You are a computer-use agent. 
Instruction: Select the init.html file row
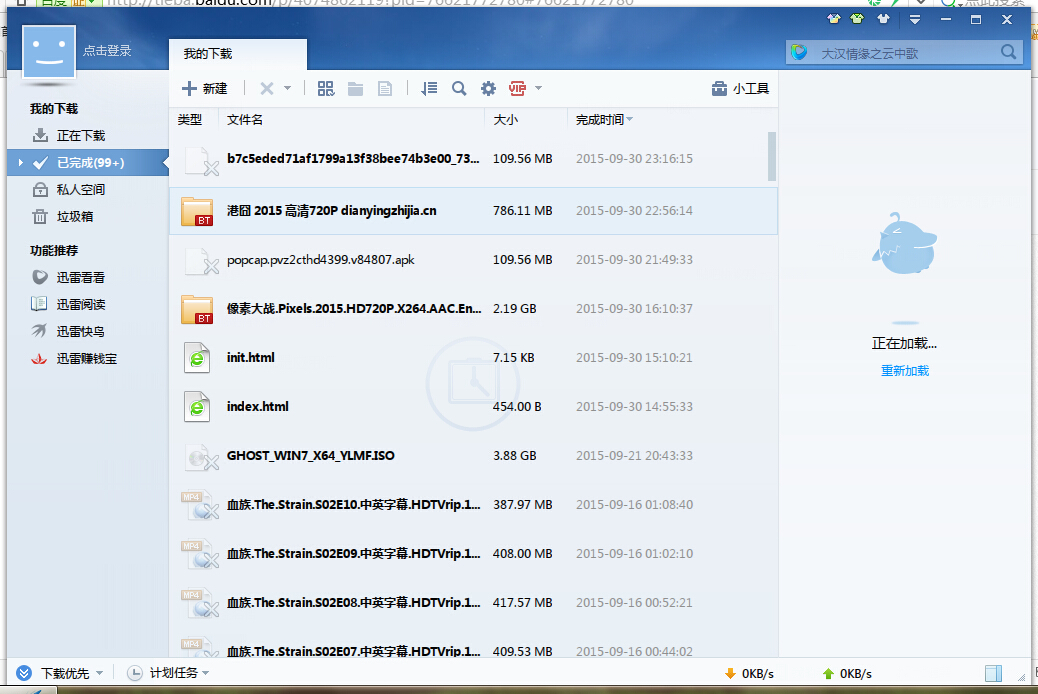pyautogui.click(x=473, y=358)
